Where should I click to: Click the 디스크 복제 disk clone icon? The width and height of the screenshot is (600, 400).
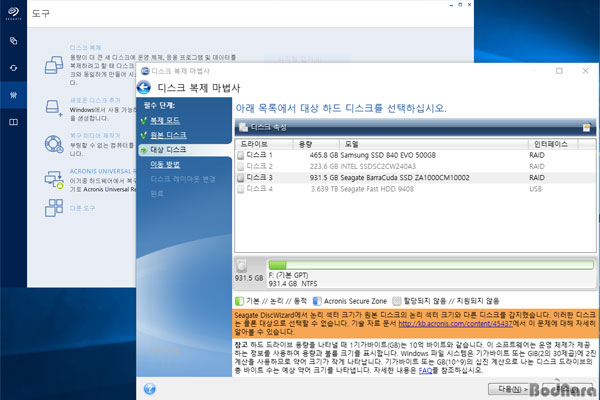point(54,65)
